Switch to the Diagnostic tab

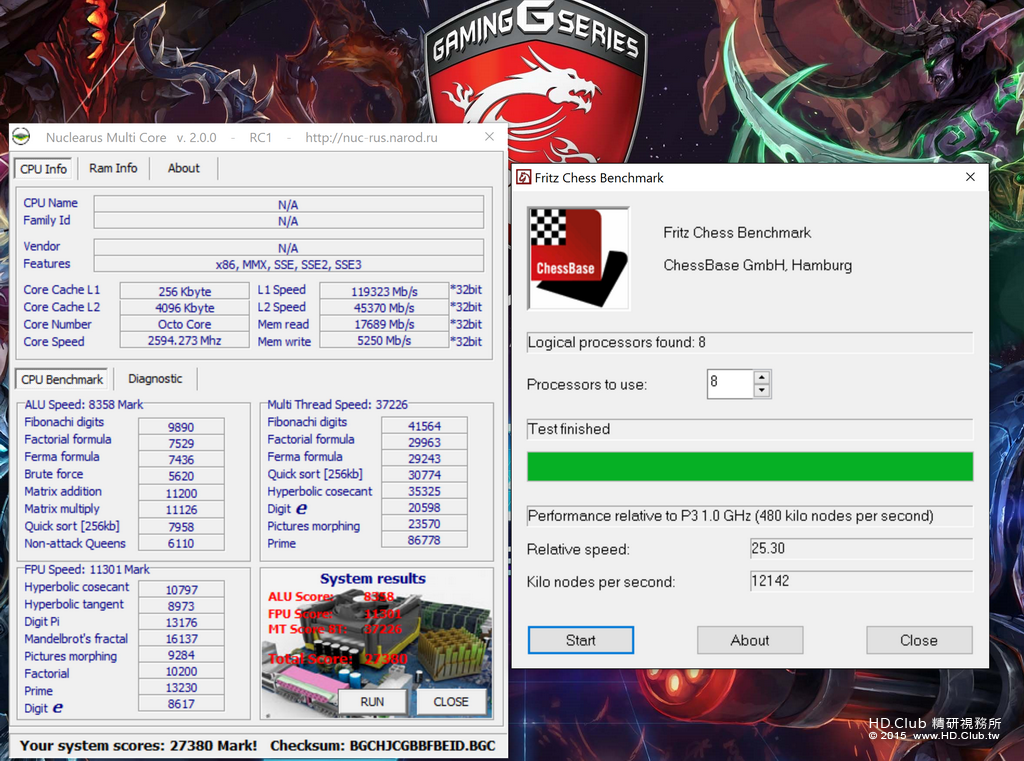point(155,379)
